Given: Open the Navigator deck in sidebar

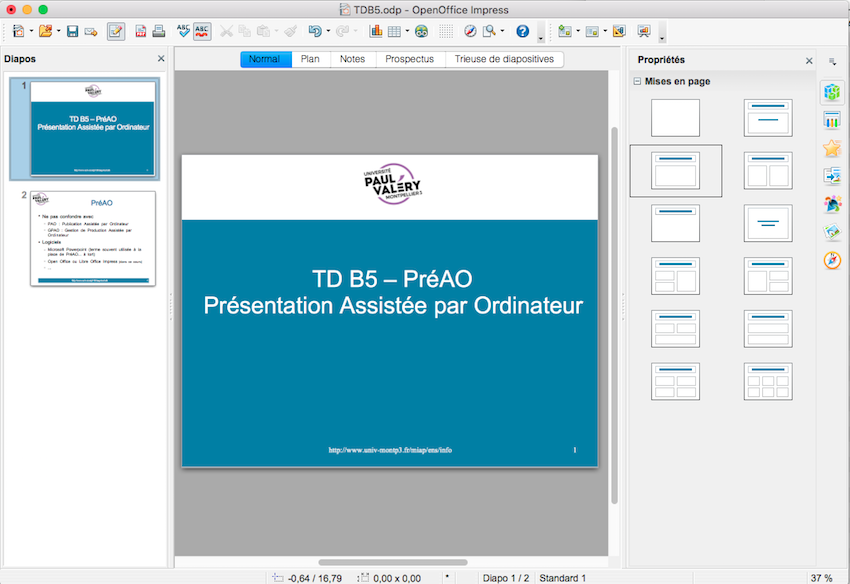Looking at the screenshot, I should tap(832, 261).
